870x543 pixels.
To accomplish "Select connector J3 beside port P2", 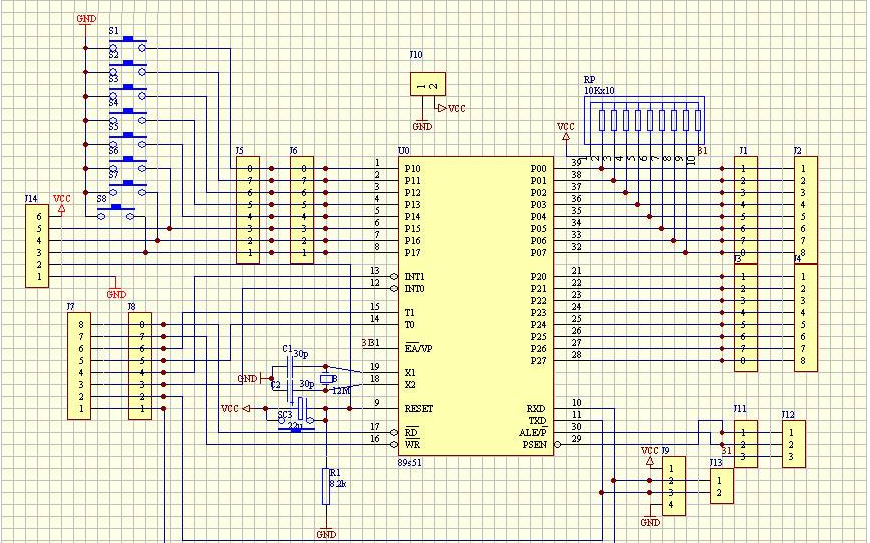I will 746,318.
